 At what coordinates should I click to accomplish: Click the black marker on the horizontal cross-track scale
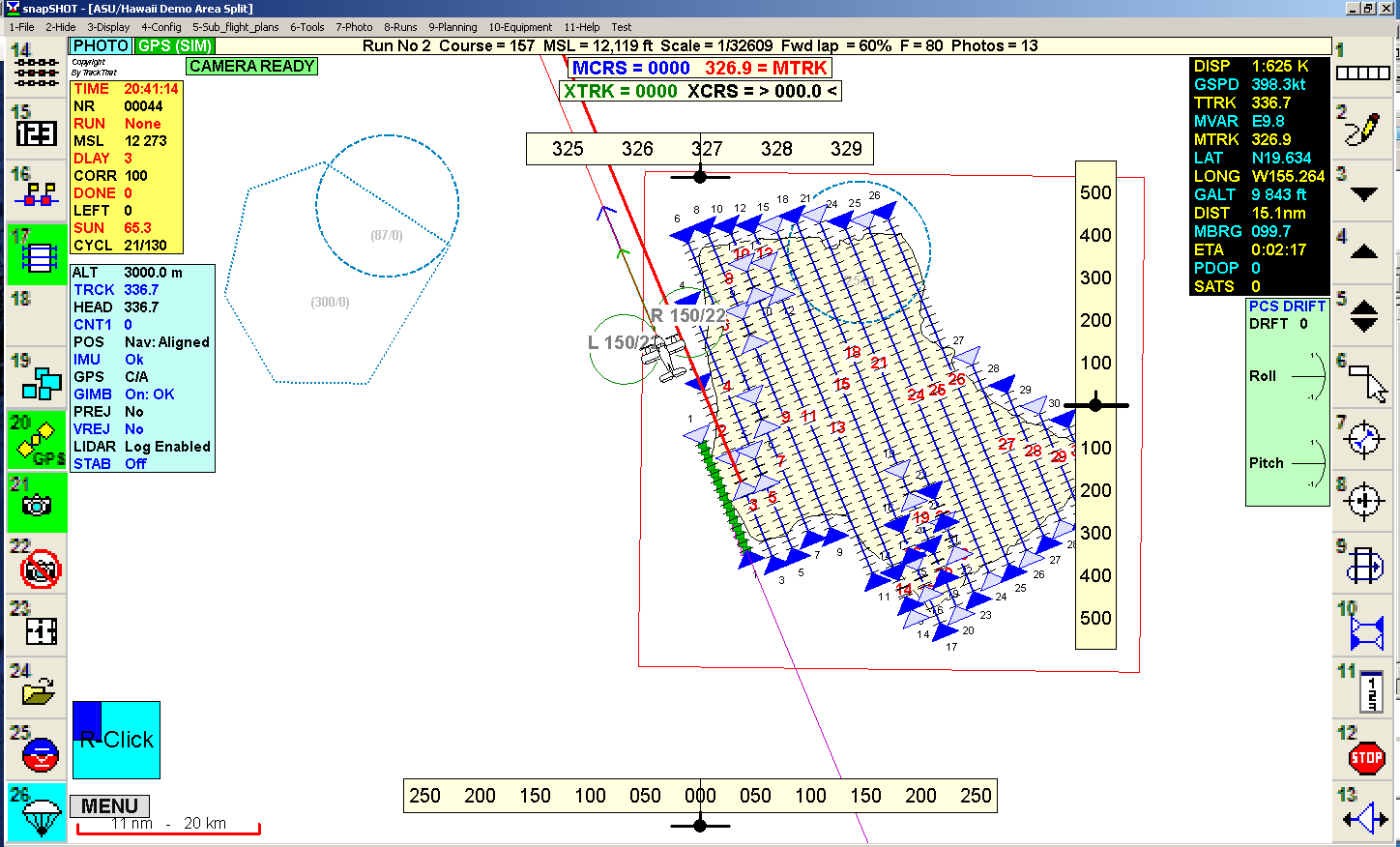(700, 825)
